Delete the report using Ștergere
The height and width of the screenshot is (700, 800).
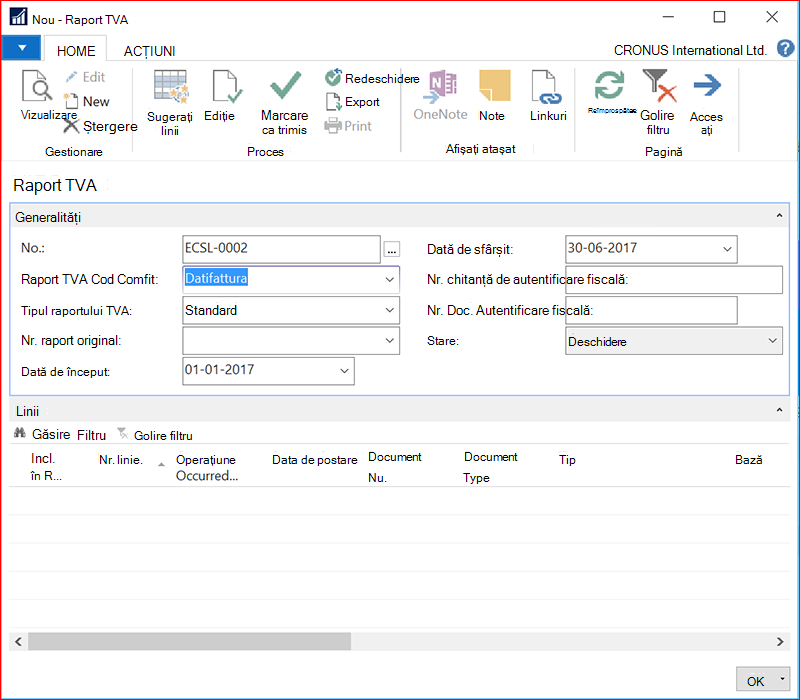[x=101, y=126]
